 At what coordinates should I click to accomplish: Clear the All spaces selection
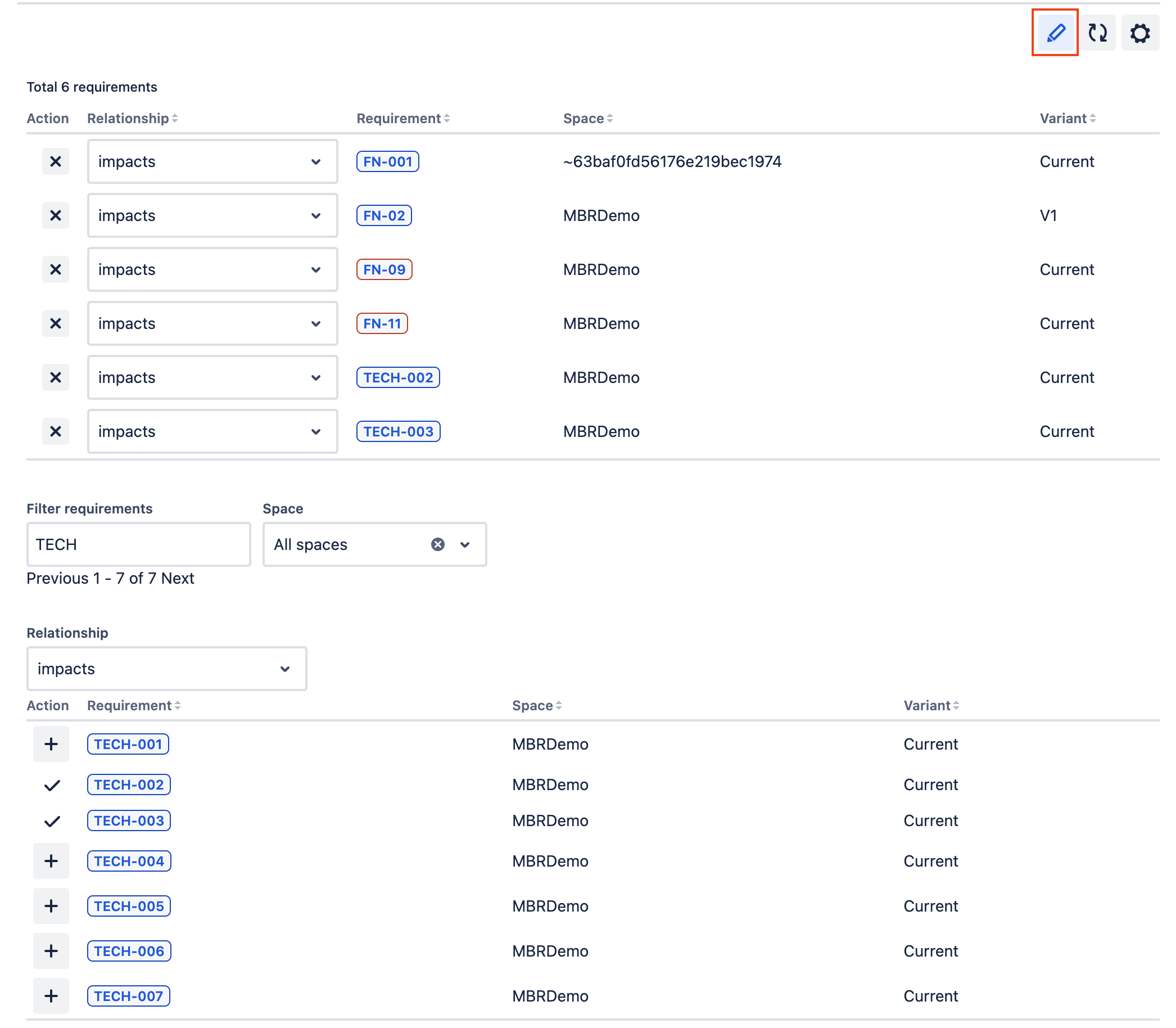437,544
